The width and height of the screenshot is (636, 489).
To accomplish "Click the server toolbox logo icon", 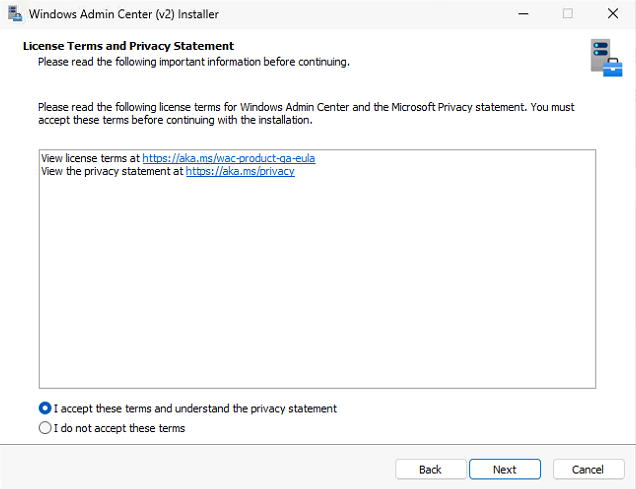I will 606,58.
